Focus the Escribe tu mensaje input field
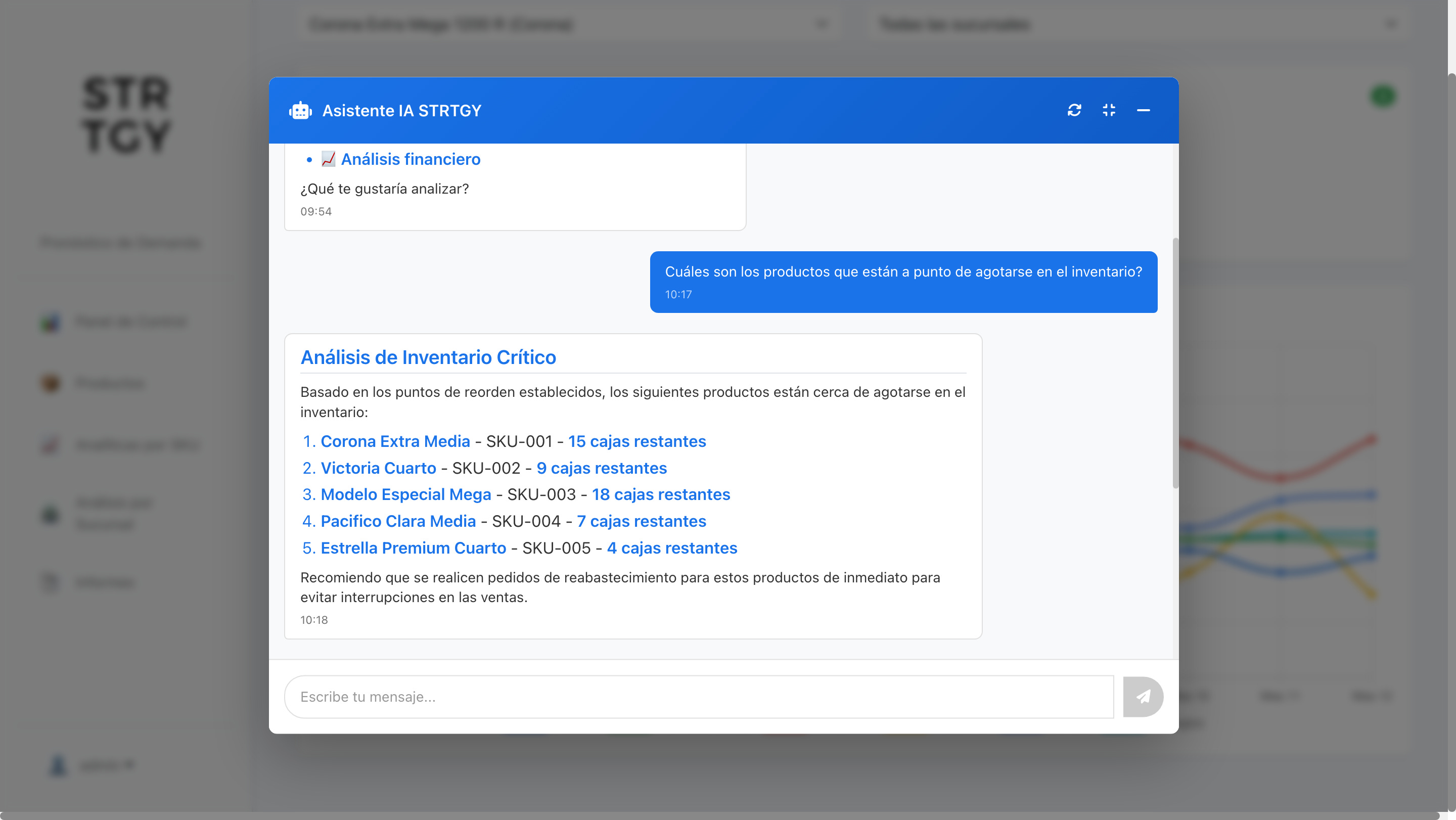Image resolution: width=1456 pixels, height=820 pixels. pos(699,697)
